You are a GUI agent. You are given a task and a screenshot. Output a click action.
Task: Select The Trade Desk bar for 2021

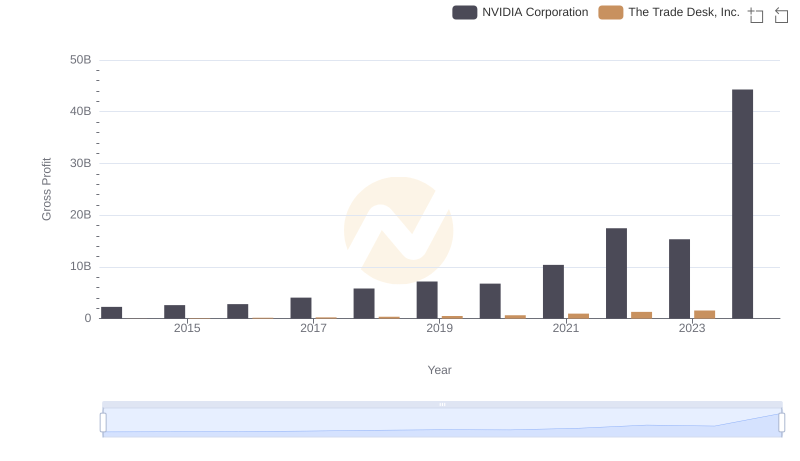[x=579, y=316]
